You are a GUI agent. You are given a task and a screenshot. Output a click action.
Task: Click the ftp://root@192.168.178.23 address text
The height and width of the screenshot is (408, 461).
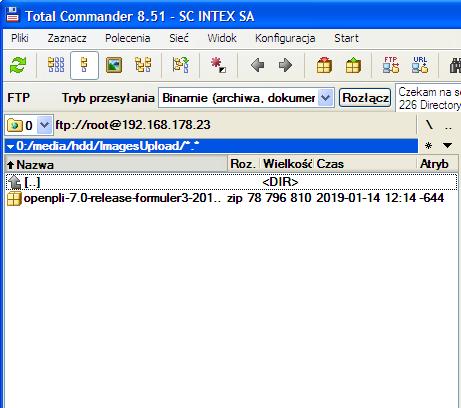(x=133, y=125)
